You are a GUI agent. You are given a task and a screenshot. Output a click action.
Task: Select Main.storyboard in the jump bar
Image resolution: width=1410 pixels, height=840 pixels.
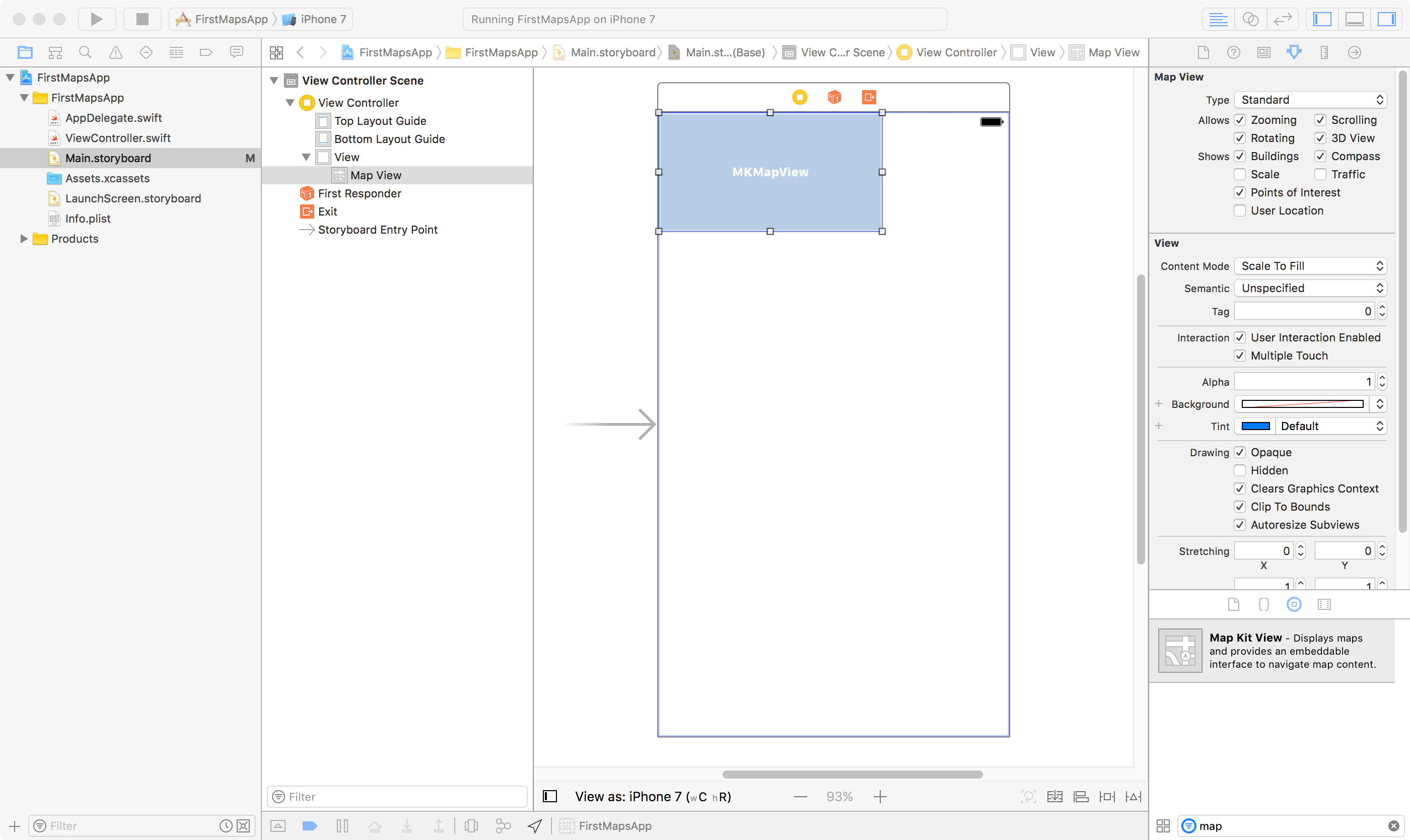(611, 52)
